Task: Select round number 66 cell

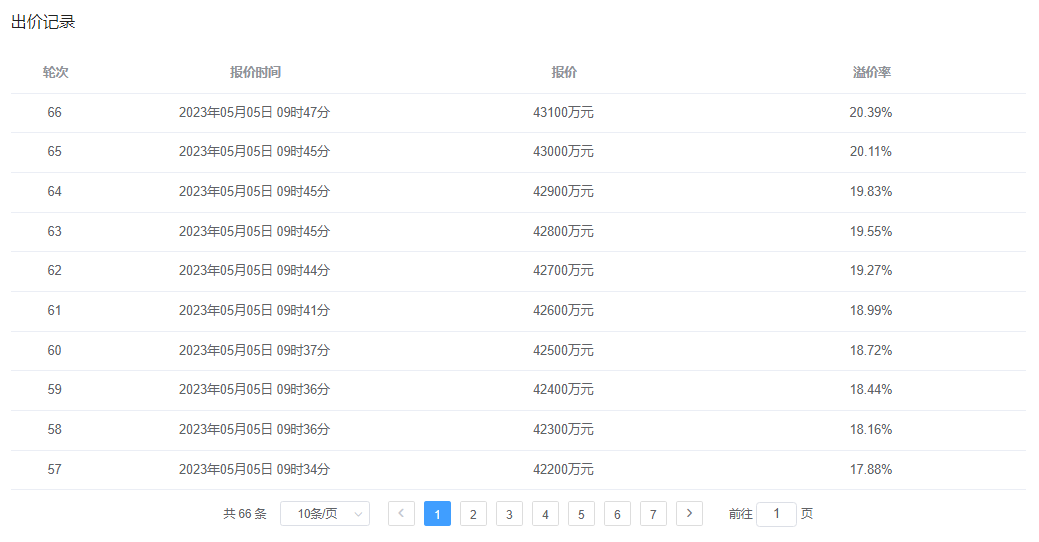Action: click(54, 113)
